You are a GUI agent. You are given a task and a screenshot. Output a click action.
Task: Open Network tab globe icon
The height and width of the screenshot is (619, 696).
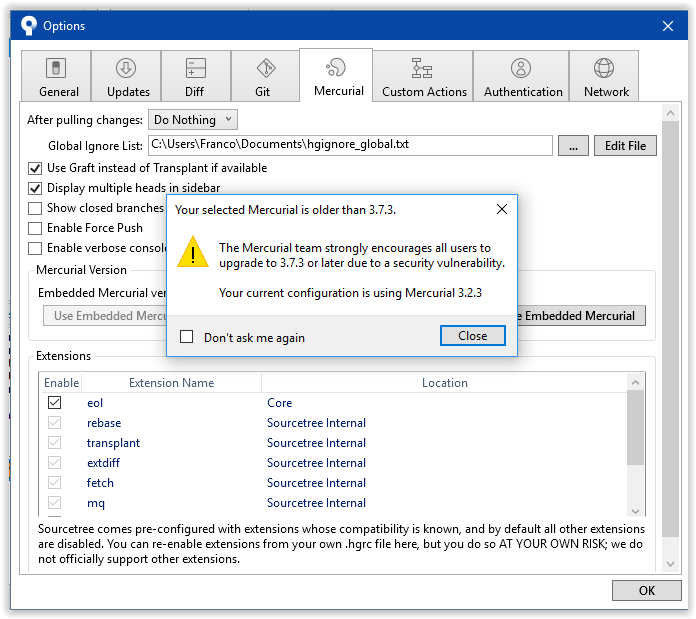click(604, 68)
